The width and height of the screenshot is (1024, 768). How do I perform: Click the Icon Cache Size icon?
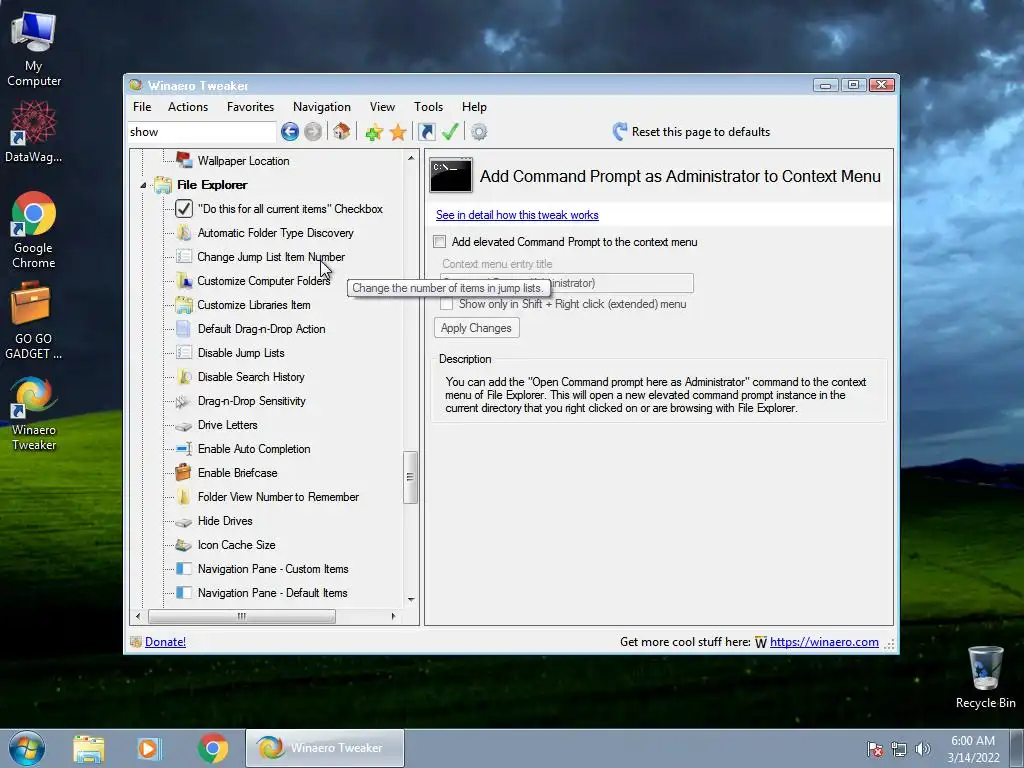click(184, 545)
